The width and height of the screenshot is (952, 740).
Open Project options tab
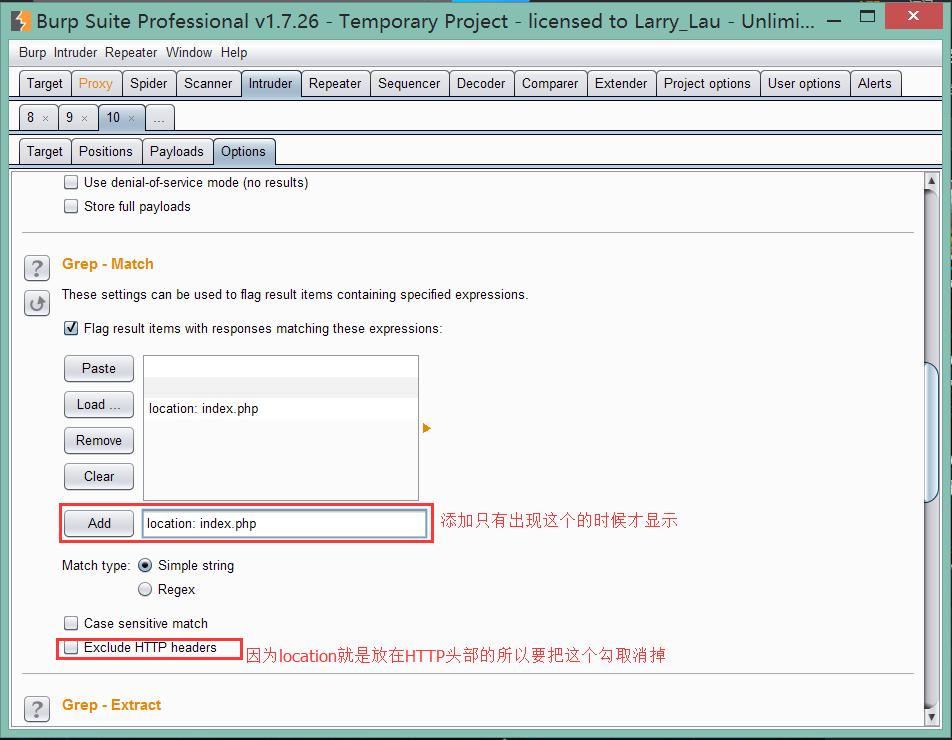coord(707,84)
